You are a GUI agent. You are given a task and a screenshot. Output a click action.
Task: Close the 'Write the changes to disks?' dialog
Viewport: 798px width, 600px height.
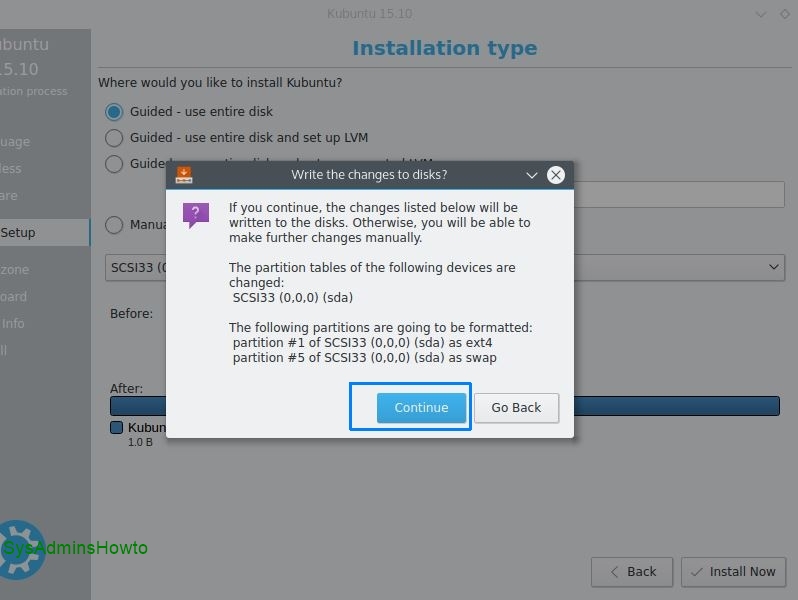point(556,175)
